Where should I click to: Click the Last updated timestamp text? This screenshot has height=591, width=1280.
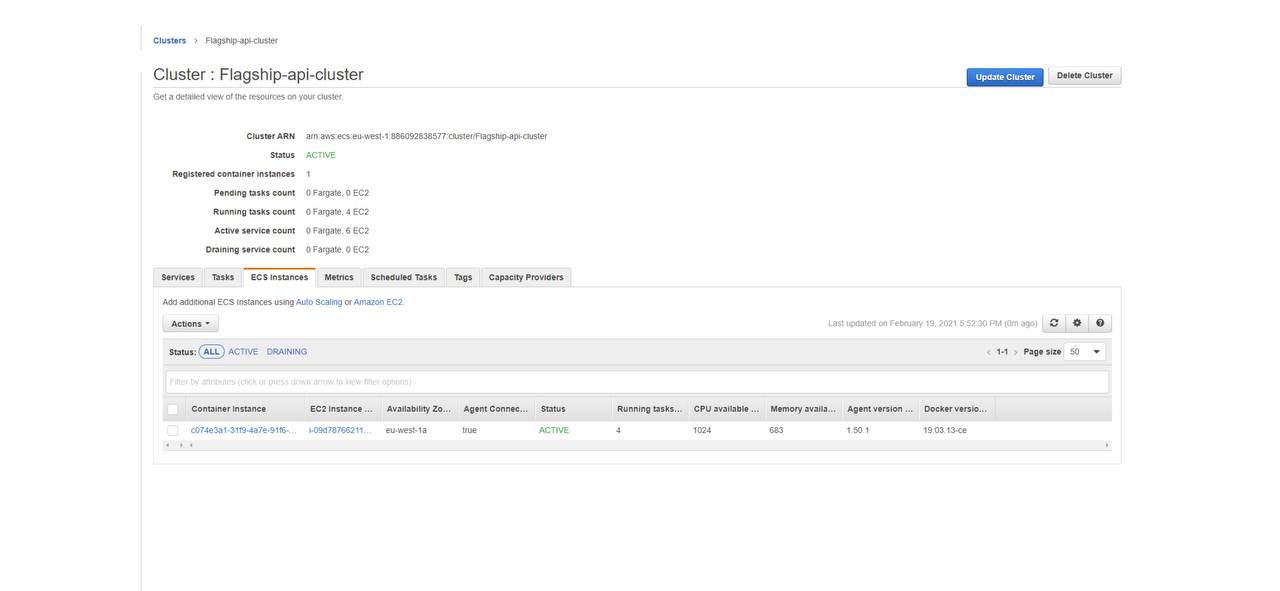(x=933, y=324)
